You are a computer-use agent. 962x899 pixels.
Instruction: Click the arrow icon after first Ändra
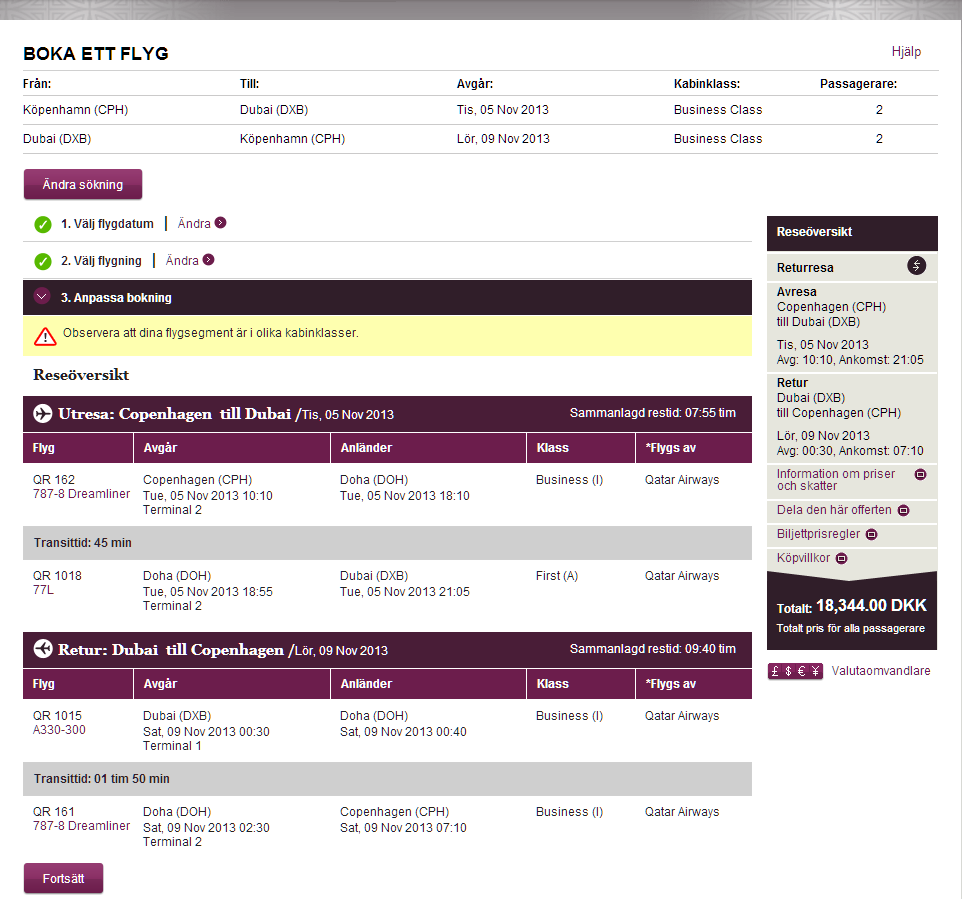pos(221,223)
